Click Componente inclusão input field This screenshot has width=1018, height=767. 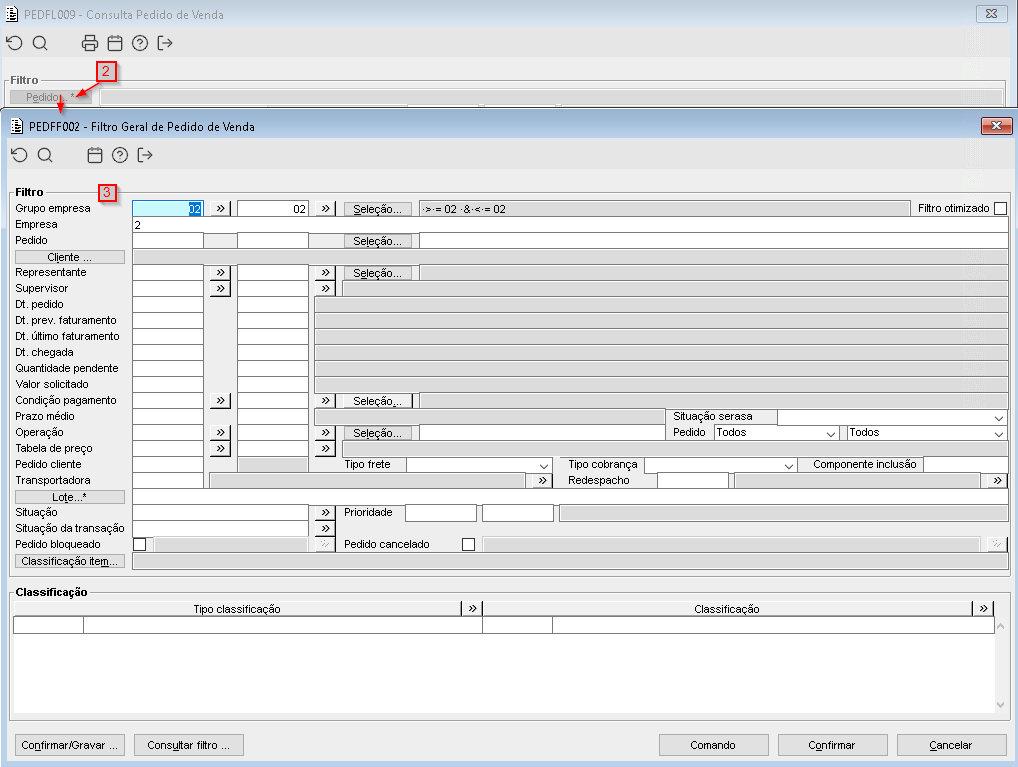coord(965,464)
